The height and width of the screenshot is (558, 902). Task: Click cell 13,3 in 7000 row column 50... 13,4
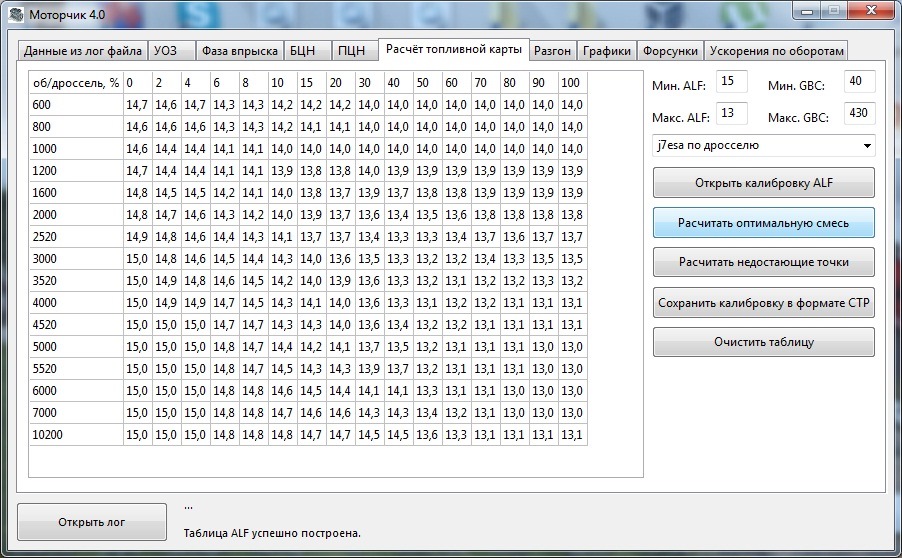428,412
